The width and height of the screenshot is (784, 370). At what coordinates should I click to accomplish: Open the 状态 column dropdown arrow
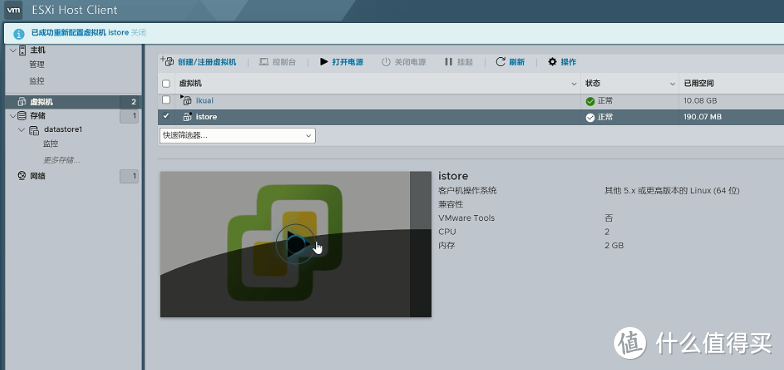click(672, 84)
